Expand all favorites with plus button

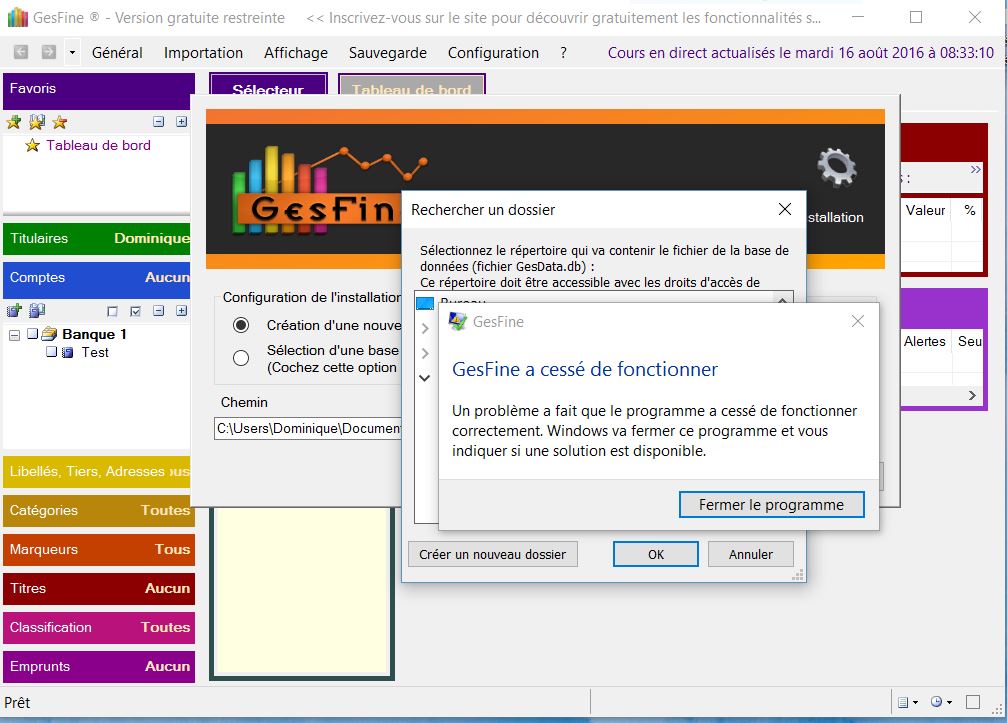(181, 122)
